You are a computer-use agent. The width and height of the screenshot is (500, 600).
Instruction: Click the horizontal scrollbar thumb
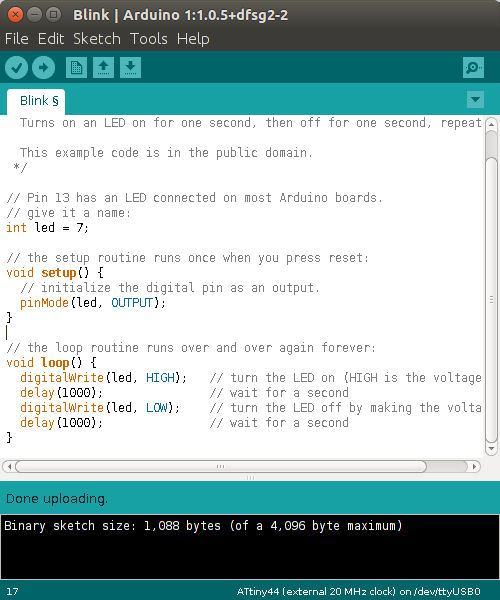point(221,466)
